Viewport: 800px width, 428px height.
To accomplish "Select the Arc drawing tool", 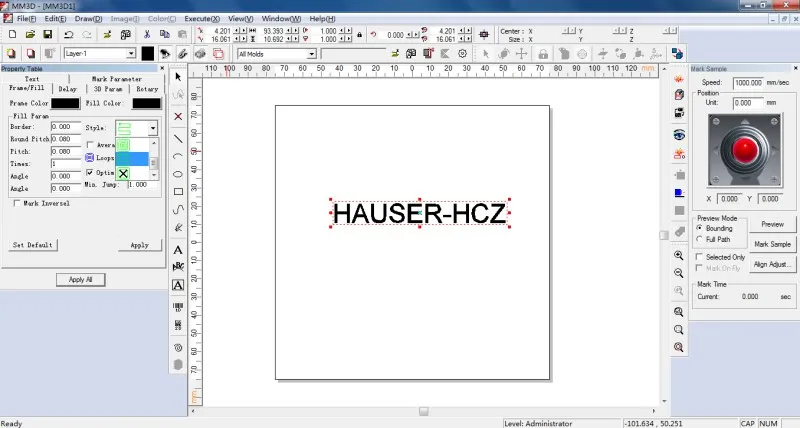I will click(x=178, y=156).
